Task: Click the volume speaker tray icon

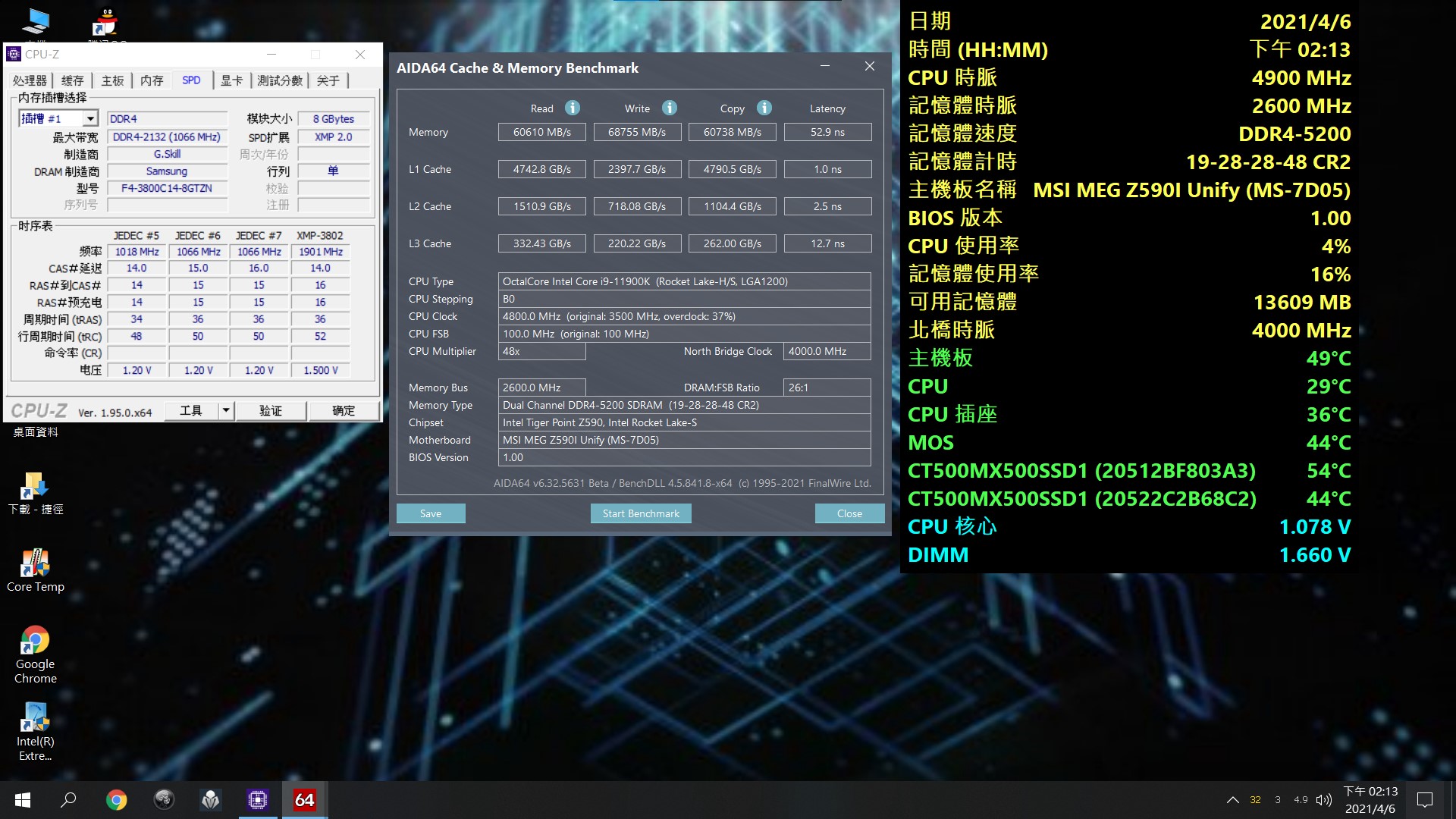Action: [1324, 800]
